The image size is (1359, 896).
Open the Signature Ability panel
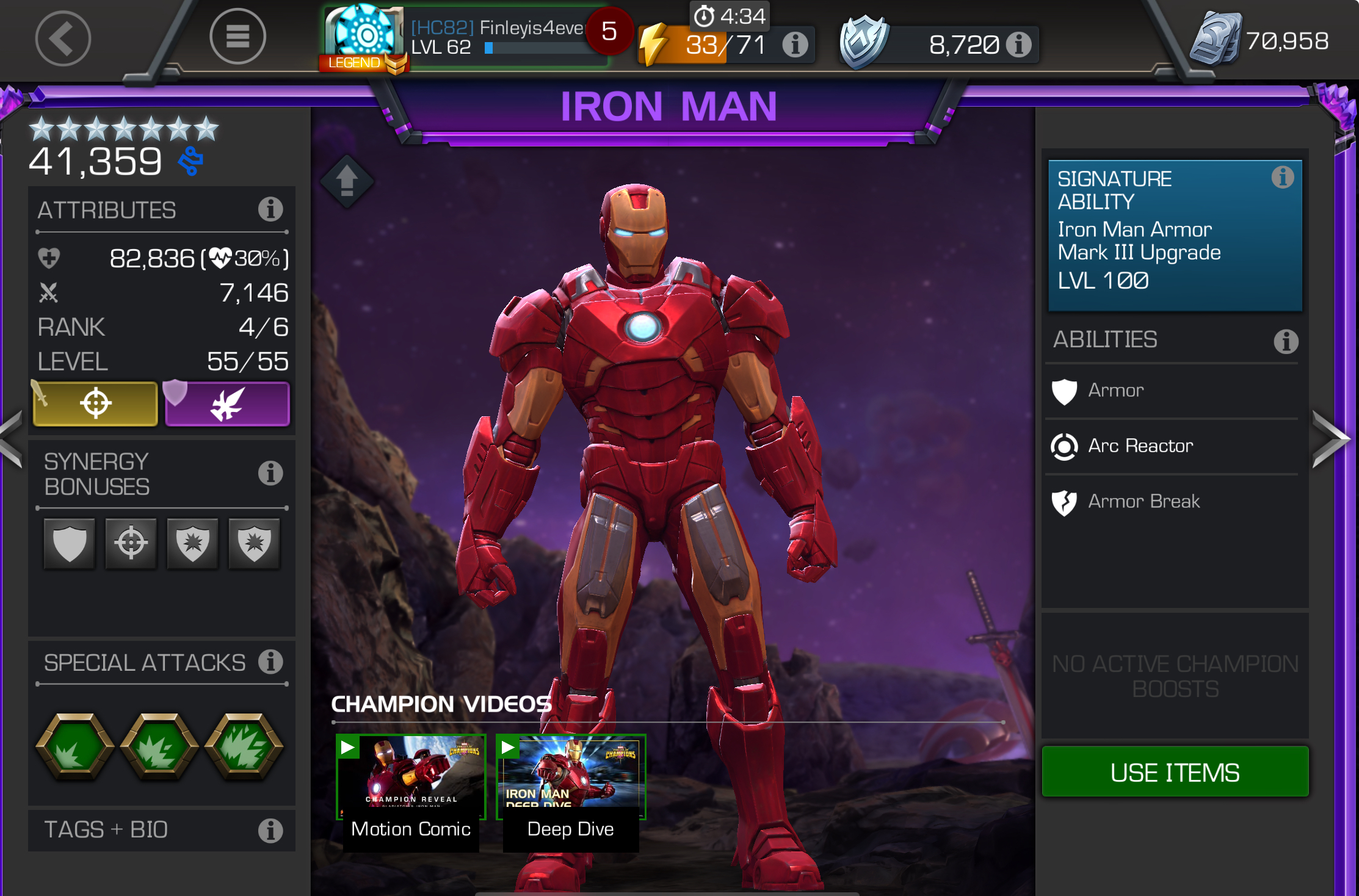1175,236
